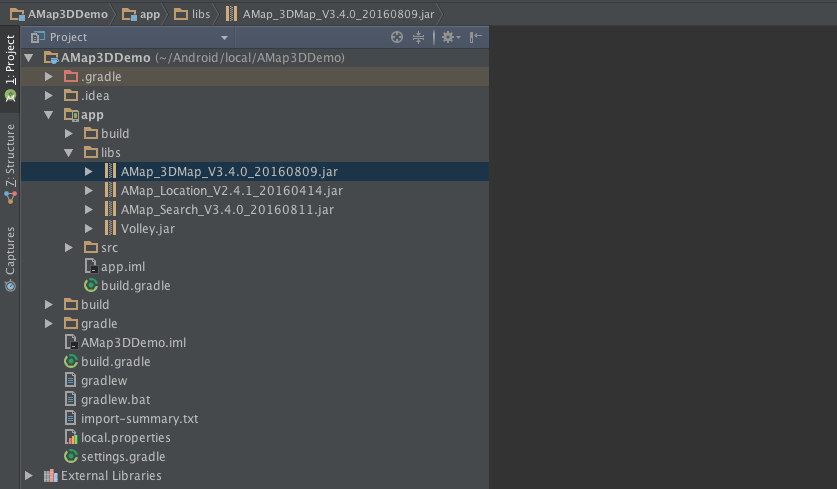Select the AMap3DDemo project root icon

click(x=51, y=58)
